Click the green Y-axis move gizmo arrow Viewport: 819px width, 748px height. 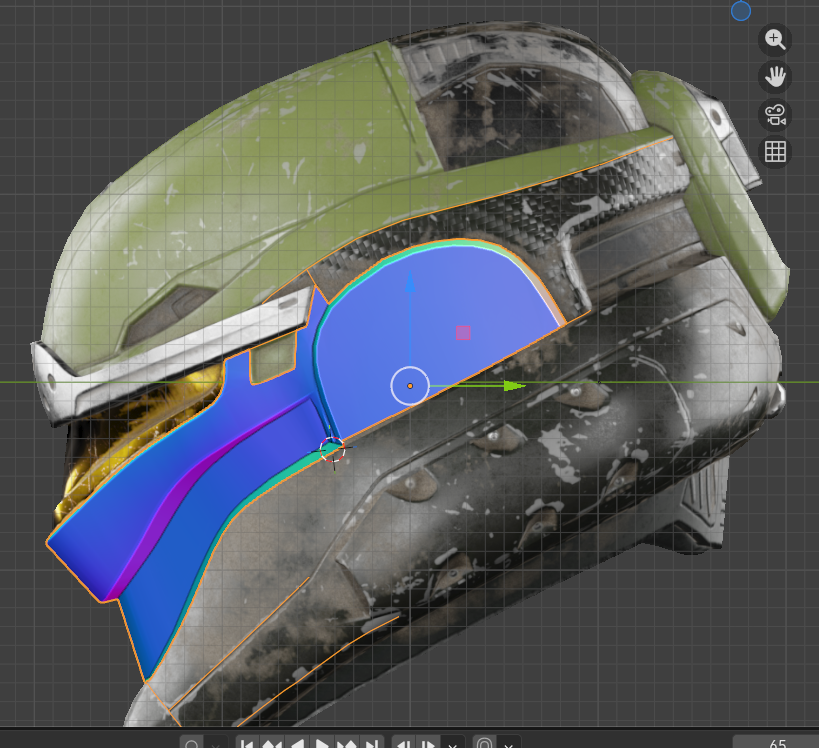[x=513, y=385]
